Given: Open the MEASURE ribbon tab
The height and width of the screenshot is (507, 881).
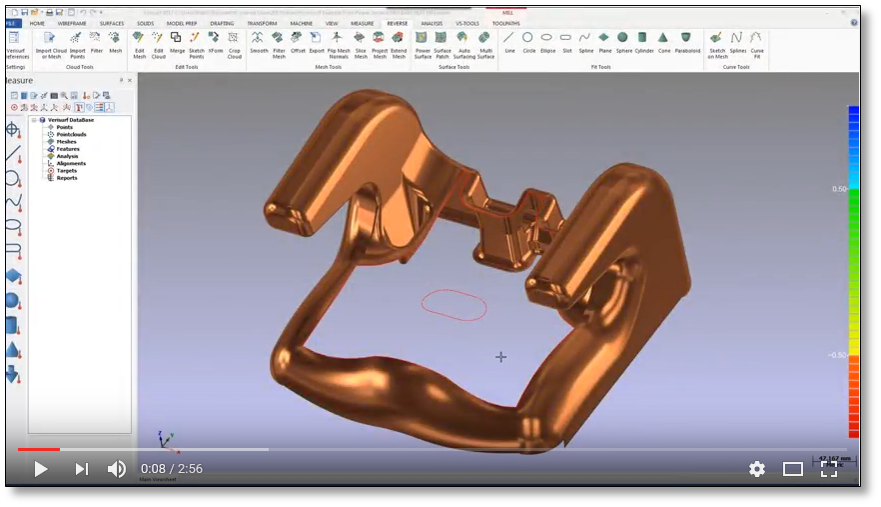Looking at the screenshot, I should tap(362, 24).
